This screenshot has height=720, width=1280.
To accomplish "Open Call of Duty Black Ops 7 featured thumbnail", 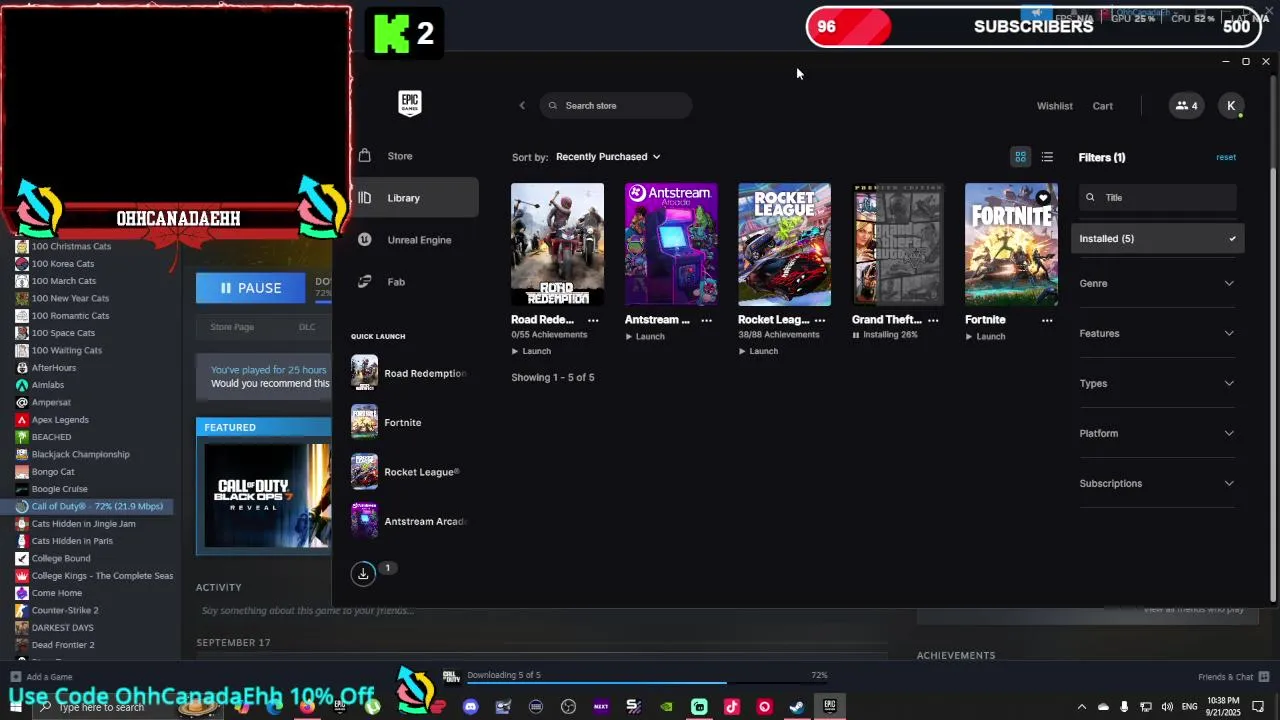I will [x=267, y=496].
